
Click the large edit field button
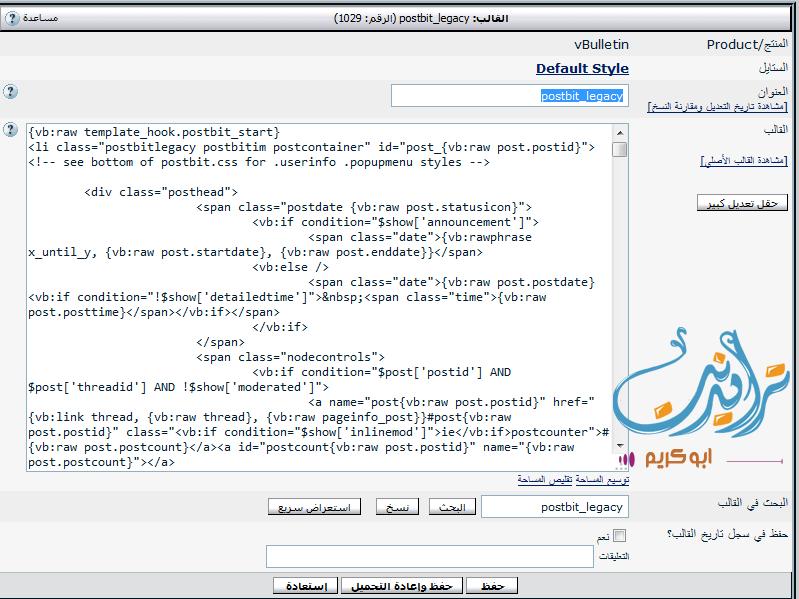(742, 203)
